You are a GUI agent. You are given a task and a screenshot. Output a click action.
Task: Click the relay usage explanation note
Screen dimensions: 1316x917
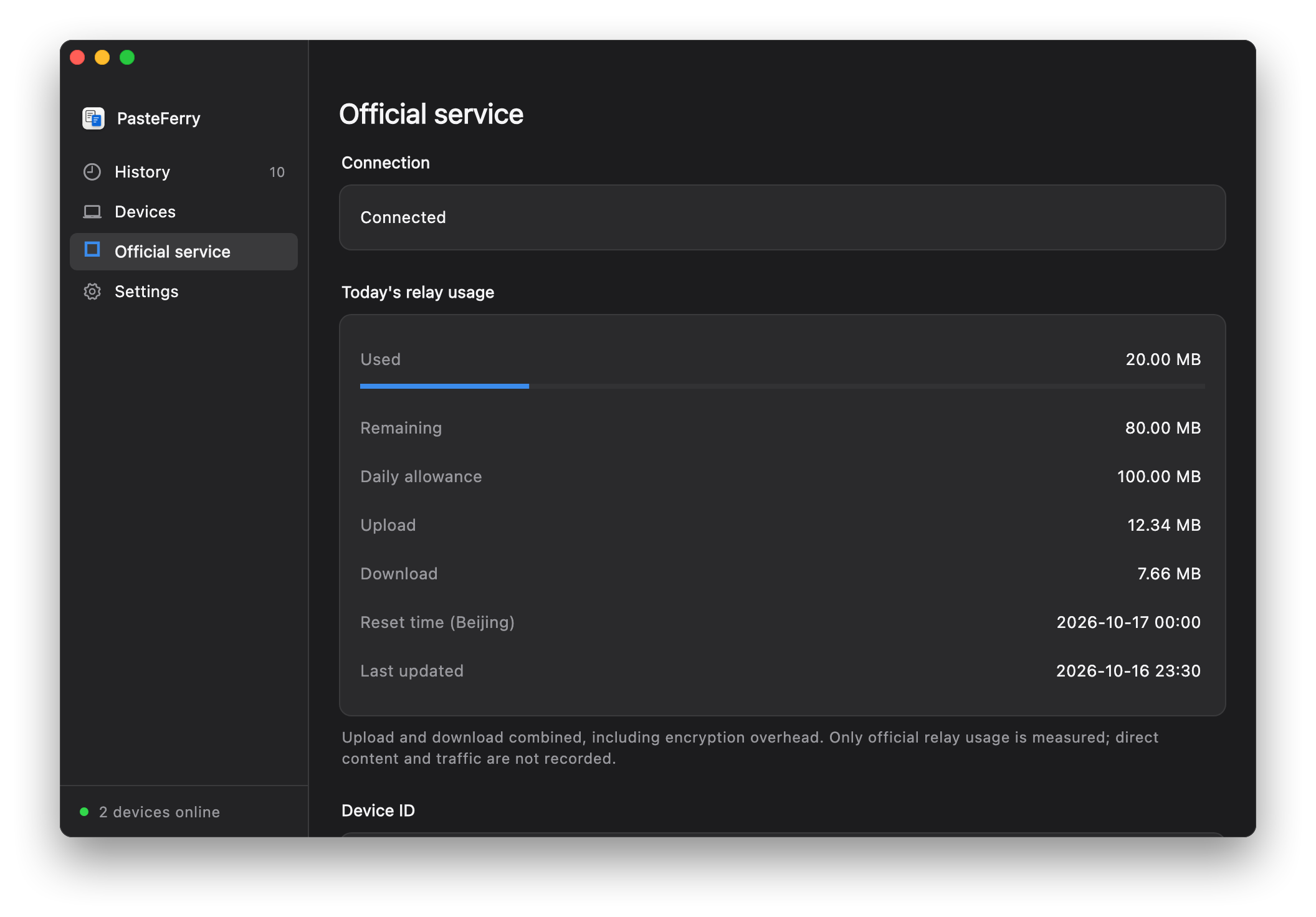click(x=750, y=748)
